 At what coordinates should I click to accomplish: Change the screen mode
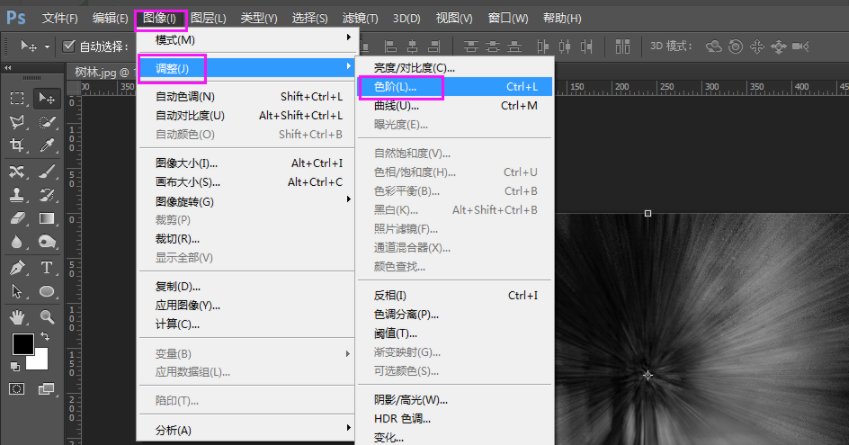click(x=47, y=389)
